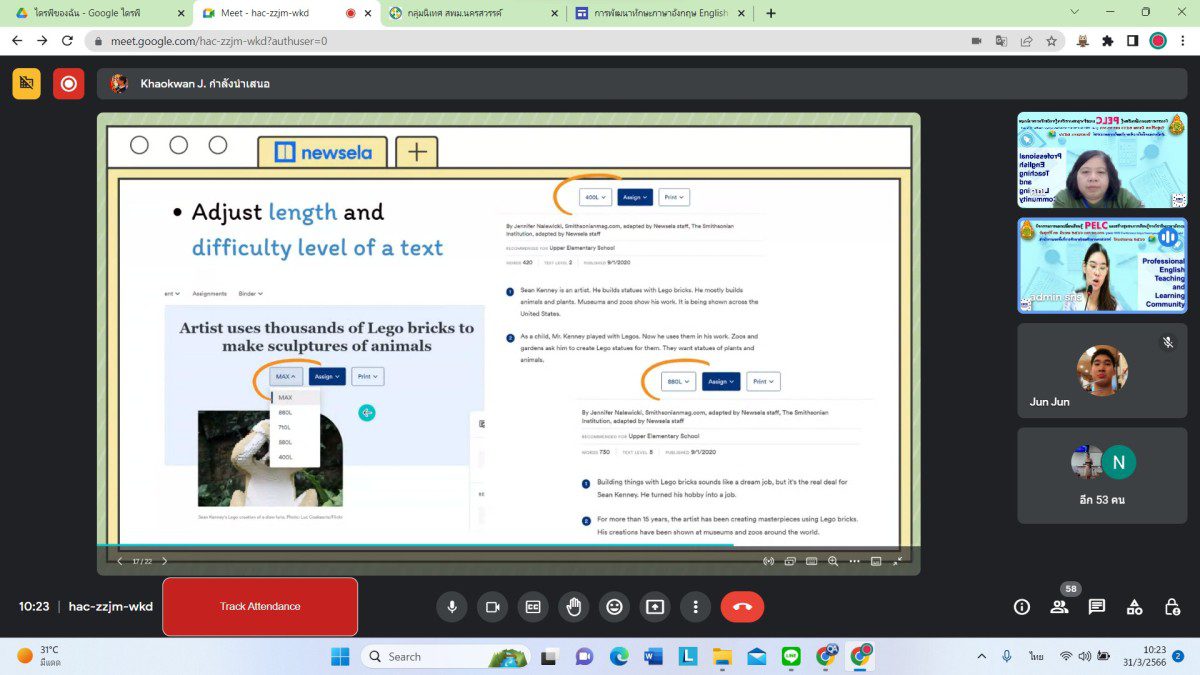
Task: Click the live broadcast icon on presentation bar
Action: (x=768, y=561)
